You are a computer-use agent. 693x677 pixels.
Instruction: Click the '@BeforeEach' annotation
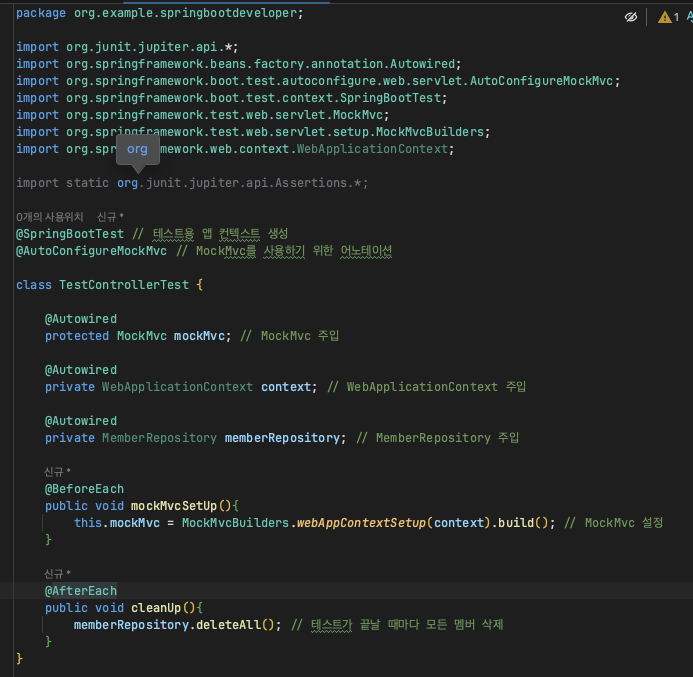(84, 489)
